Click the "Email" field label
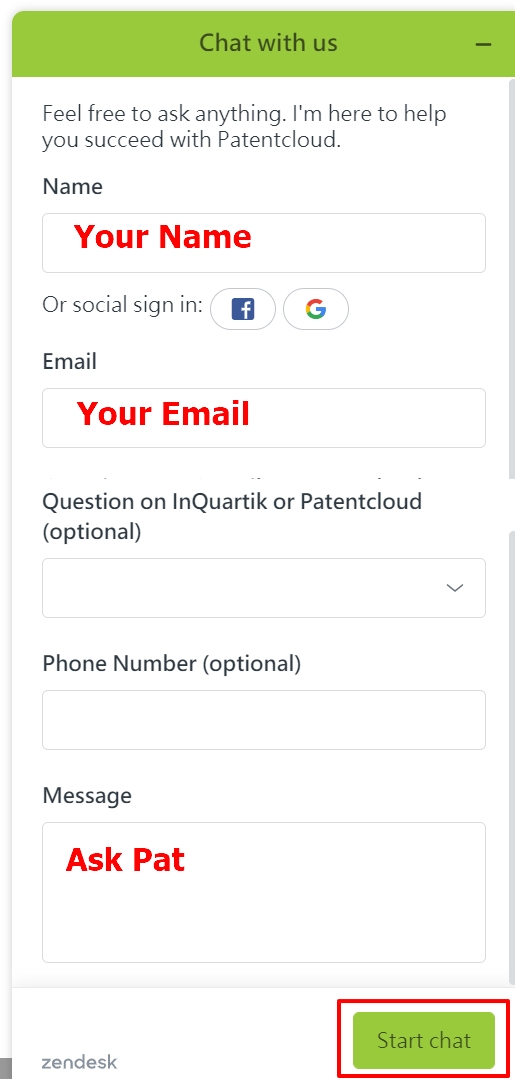 click(x=70, y=361)
